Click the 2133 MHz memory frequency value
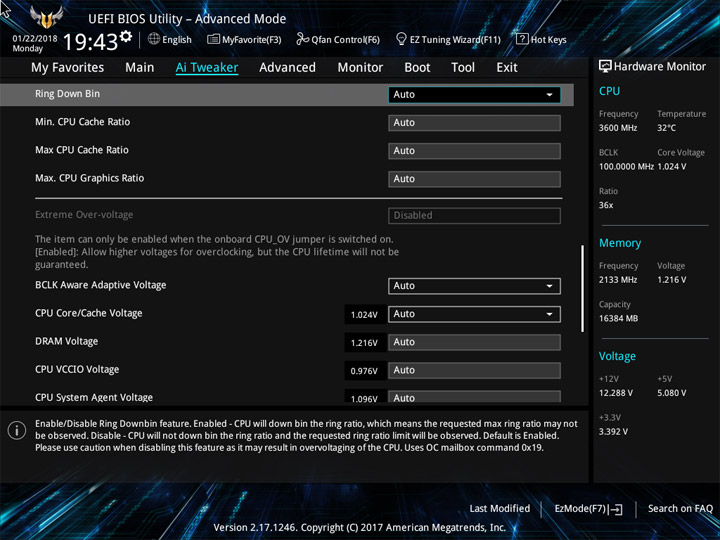720x540 pixels. [x=618, y=280]
